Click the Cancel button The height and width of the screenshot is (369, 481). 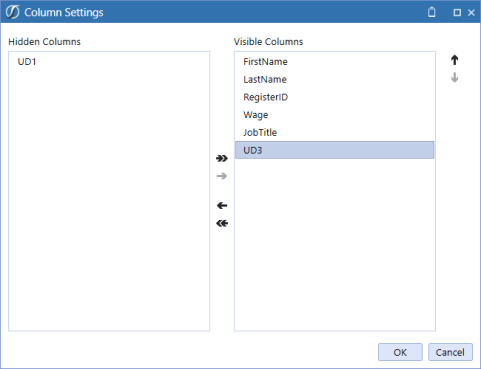(x=450, y=352)
